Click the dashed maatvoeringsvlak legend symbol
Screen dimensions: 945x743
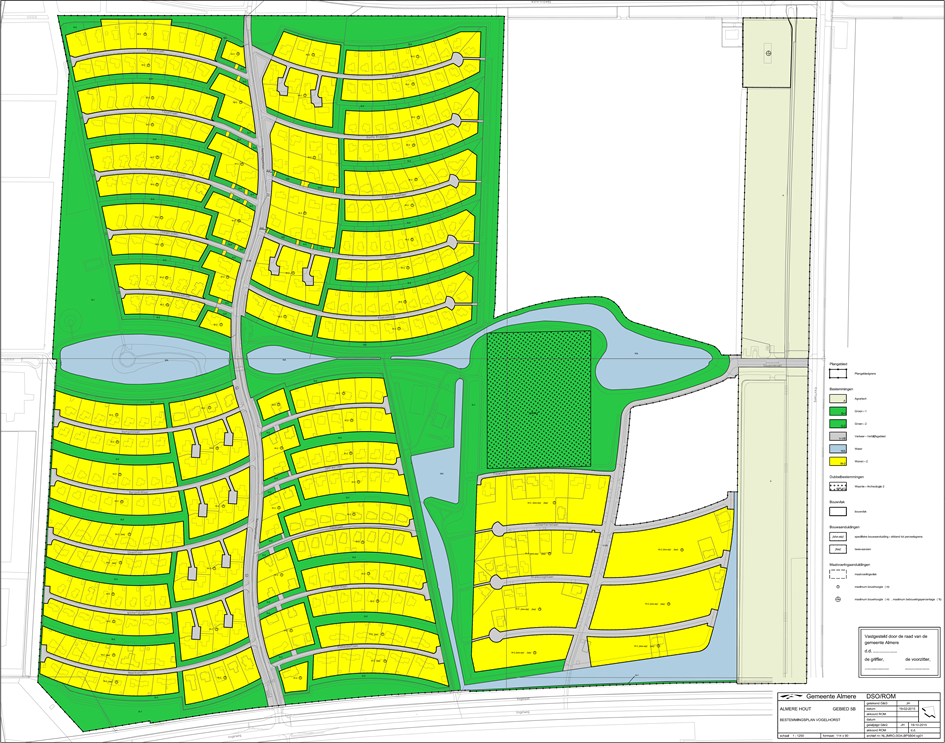point(838,574)
